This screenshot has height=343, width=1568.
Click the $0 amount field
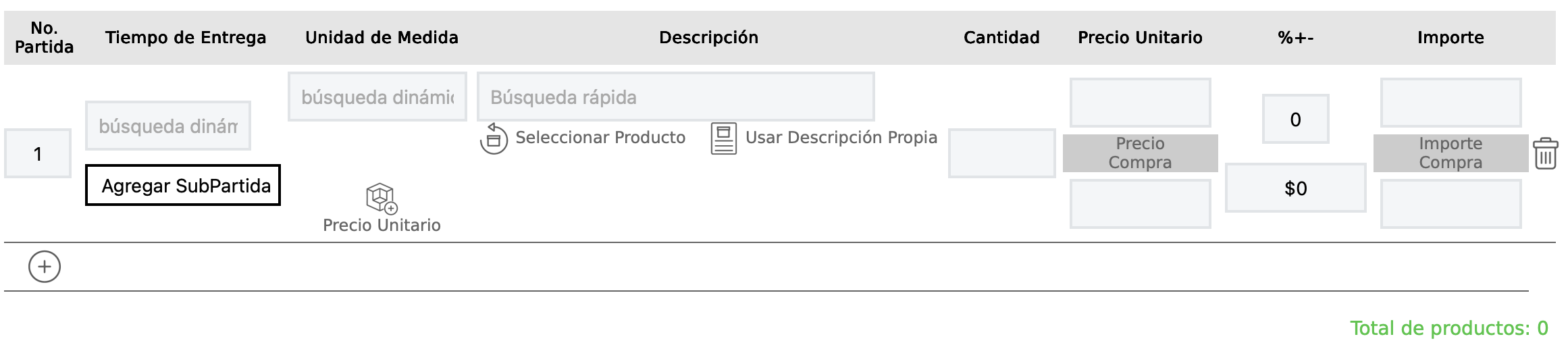pyautogui.click(x=1295, y=188)
